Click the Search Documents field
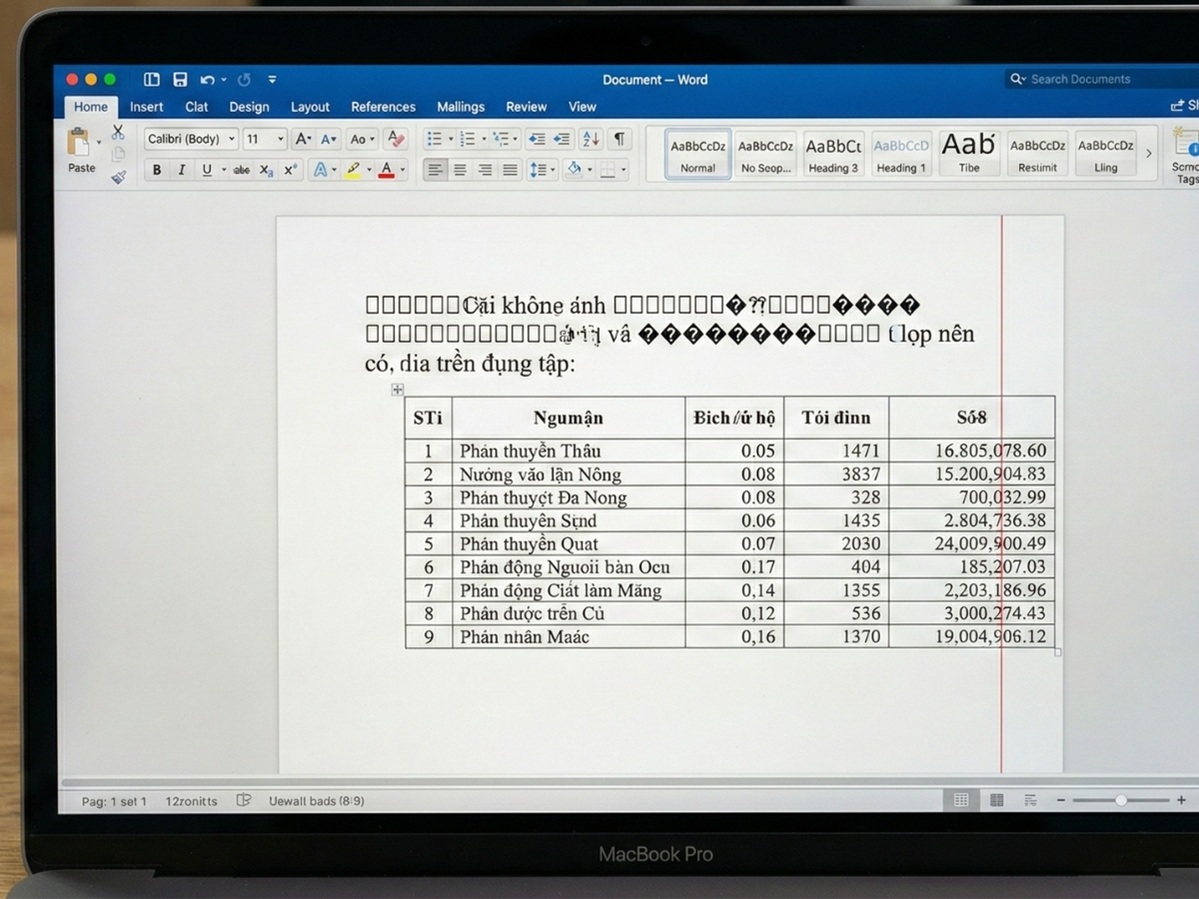 click(x=1102, y=79)
